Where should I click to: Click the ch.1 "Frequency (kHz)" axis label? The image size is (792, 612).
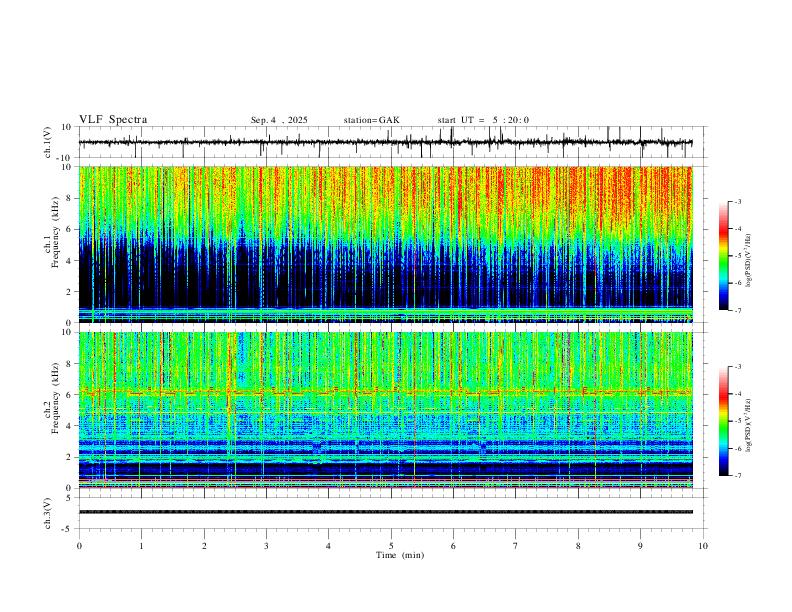tap(56, 230)
